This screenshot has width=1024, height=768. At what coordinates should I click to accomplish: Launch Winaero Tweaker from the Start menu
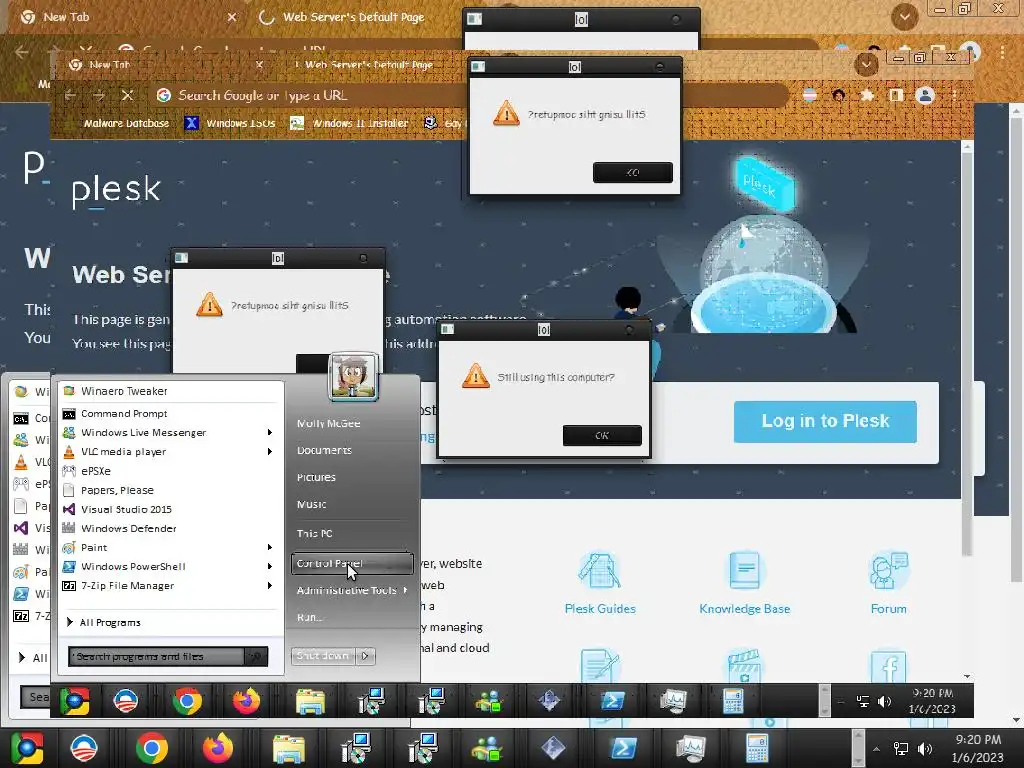coord(171,391)
